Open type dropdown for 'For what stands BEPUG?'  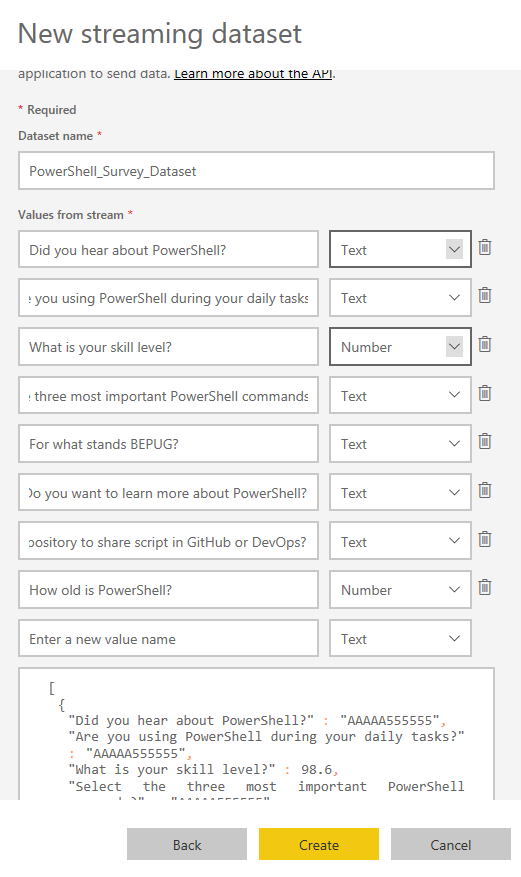400,444
